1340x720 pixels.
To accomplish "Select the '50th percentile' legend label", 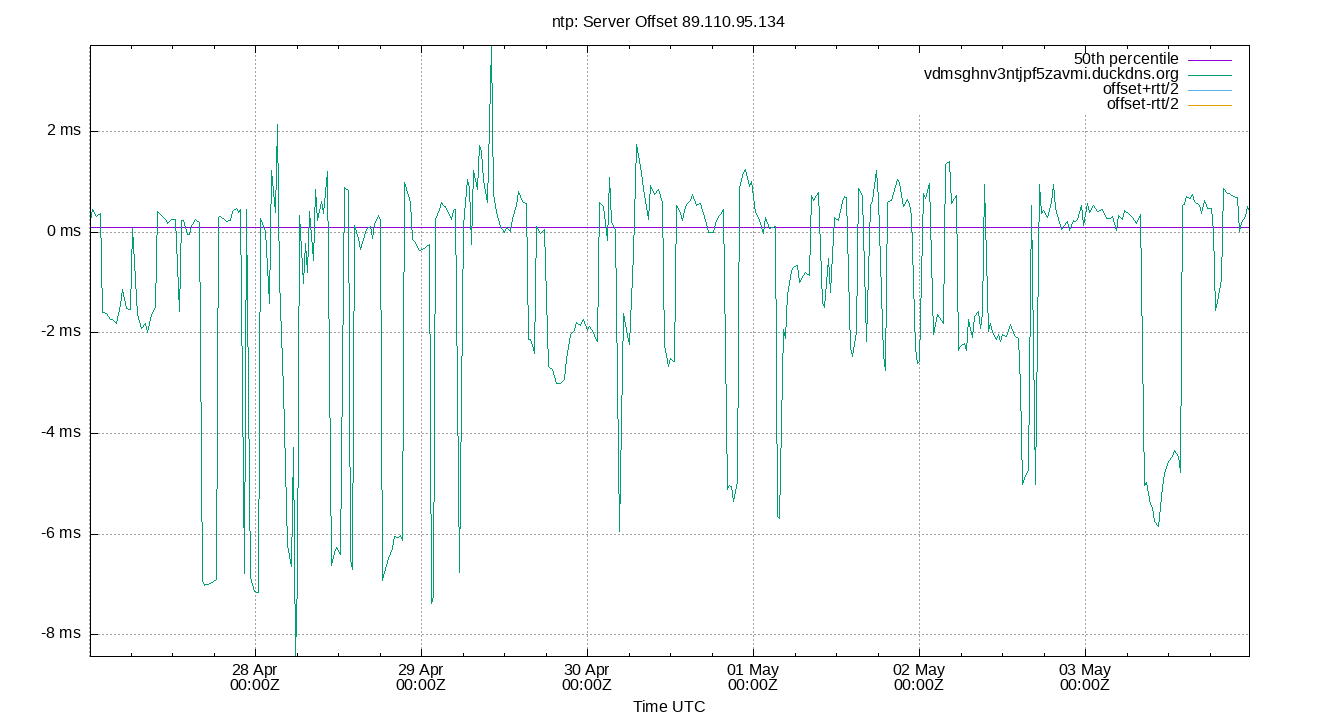I will (x=1126, y=58).
